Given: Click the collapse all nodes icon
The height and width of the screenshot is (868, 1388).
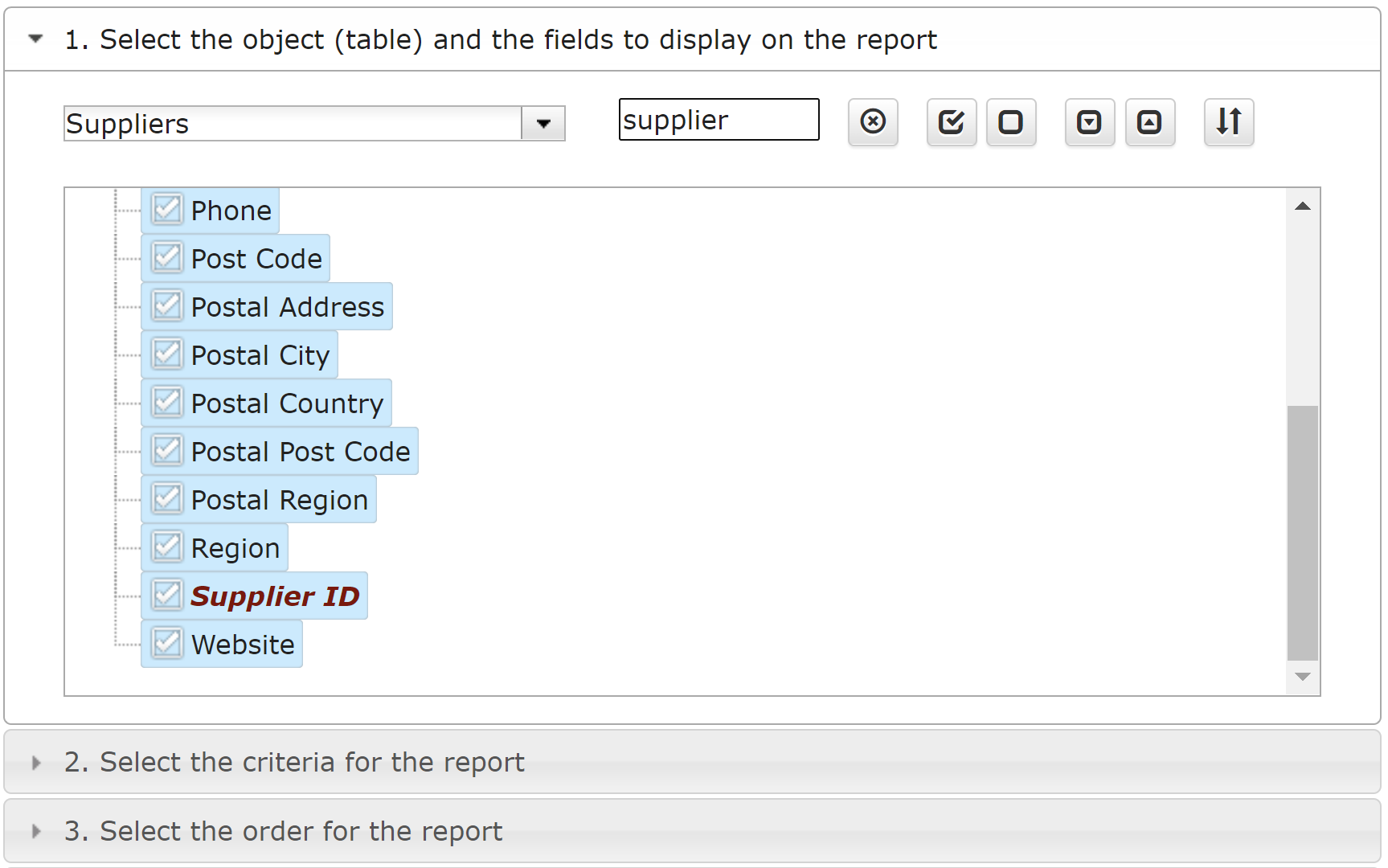Looking at the screenshot, I should pos(1150,122).
